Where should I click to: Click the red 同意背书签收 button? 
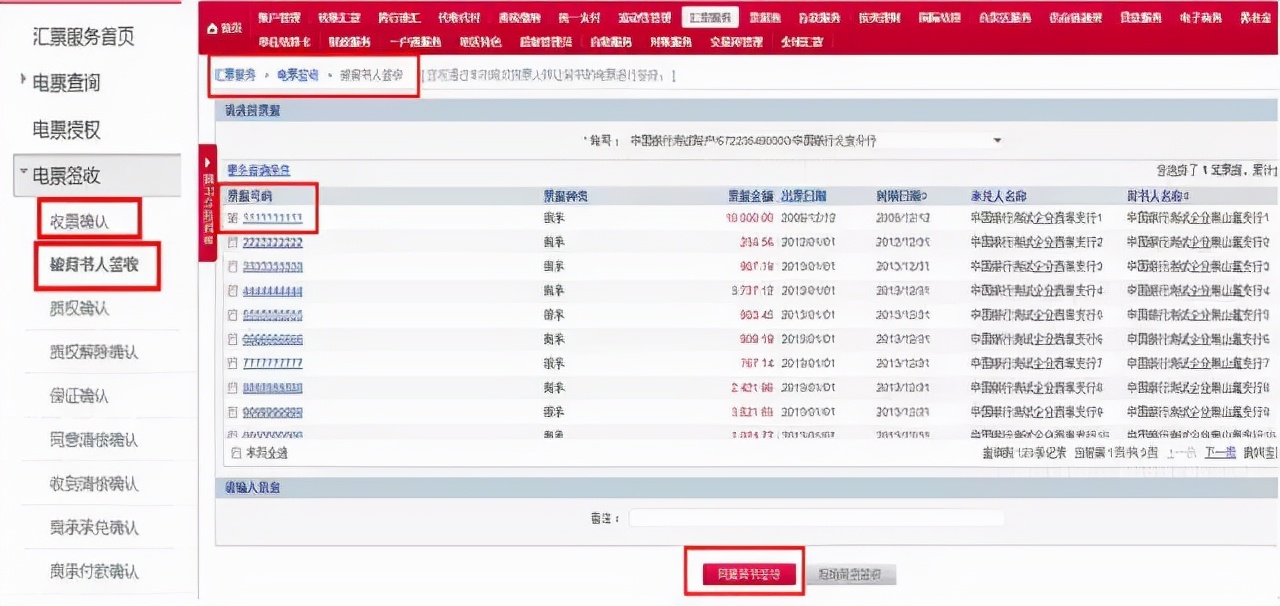(x=744, y=574)
